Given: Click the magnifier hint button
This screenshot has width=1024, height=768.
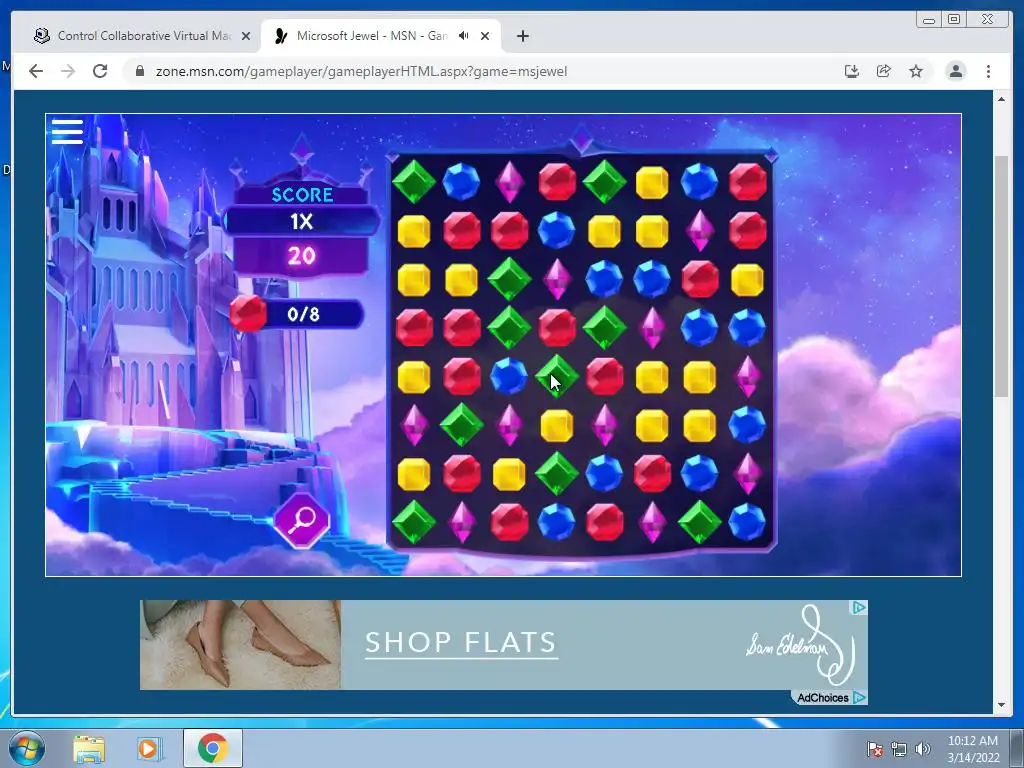Looking at the screenshot, I should [x=302, y=520].
